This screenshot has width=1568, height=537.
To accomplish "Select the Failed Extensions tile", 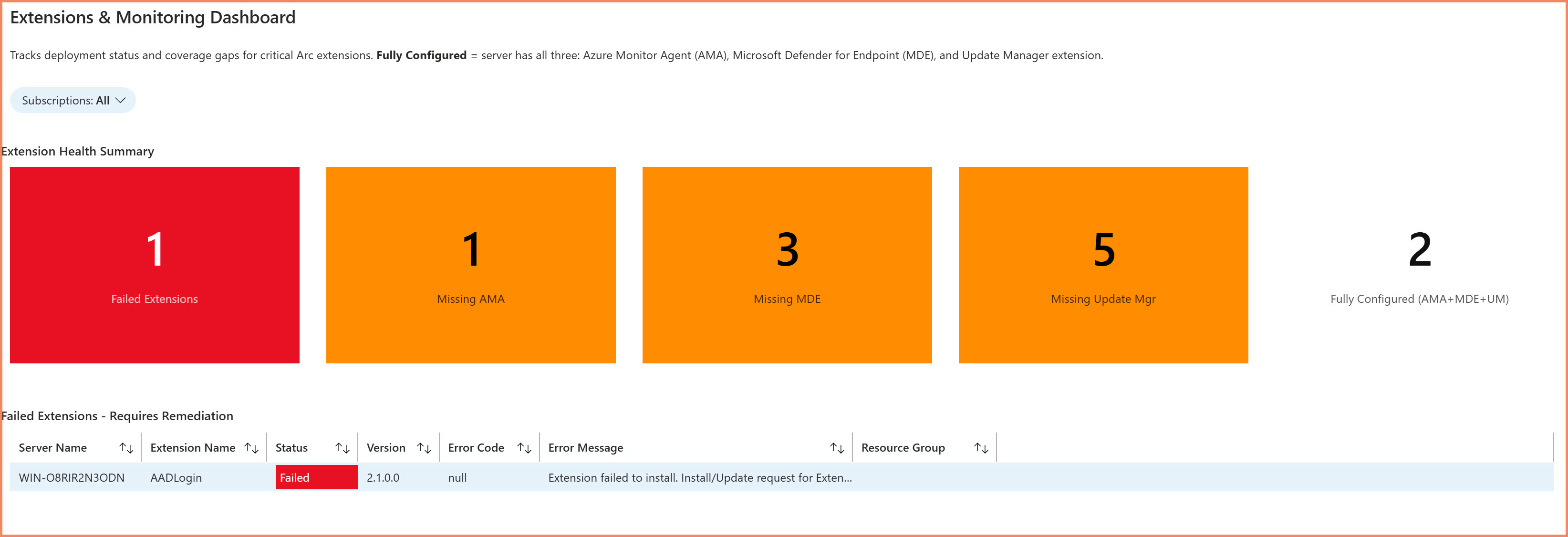I will (x=155, y=265).
